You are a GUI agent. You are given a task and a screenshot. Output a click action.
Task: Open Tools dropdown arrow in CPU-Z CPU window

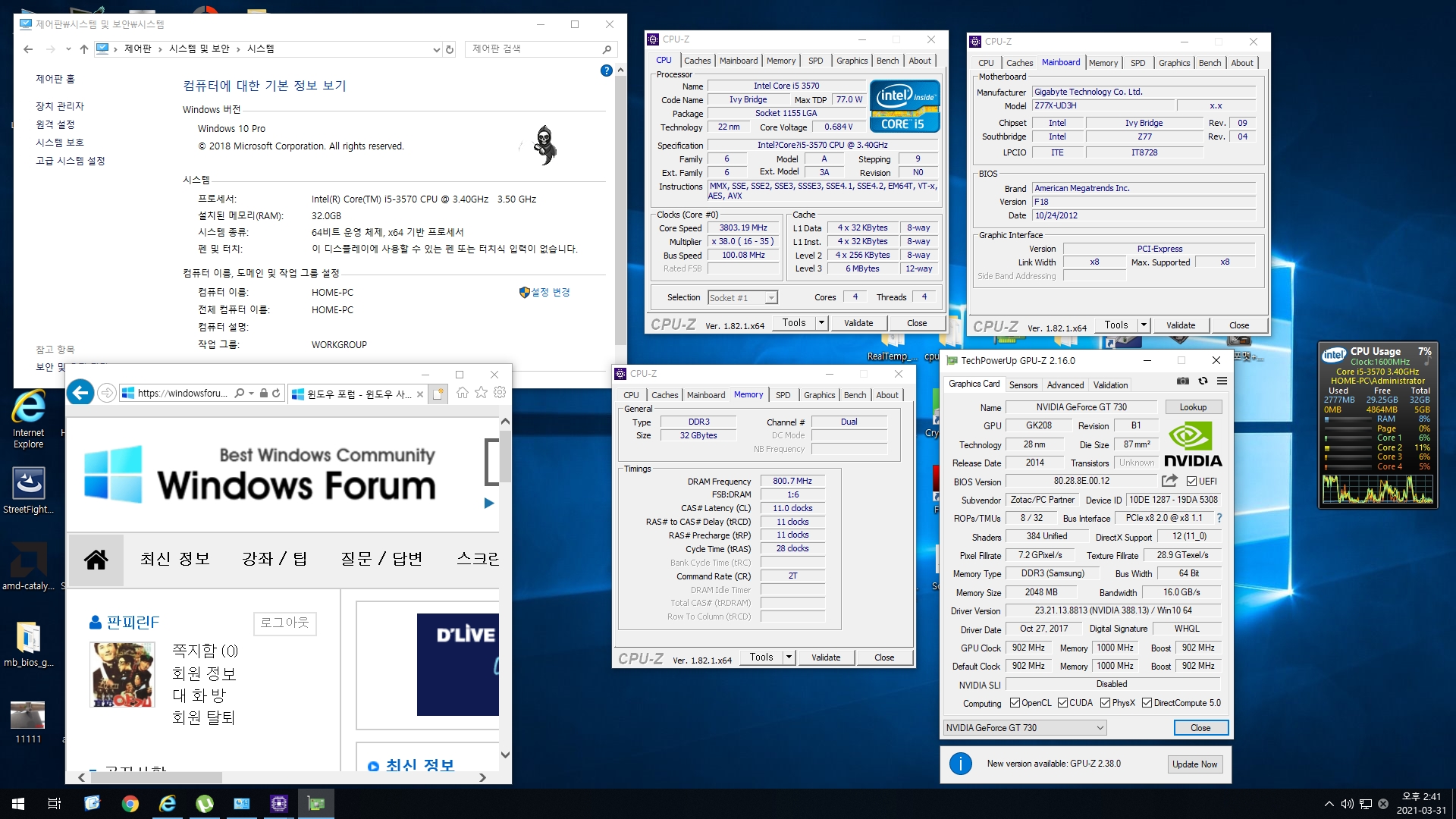(x=821, y=323)
